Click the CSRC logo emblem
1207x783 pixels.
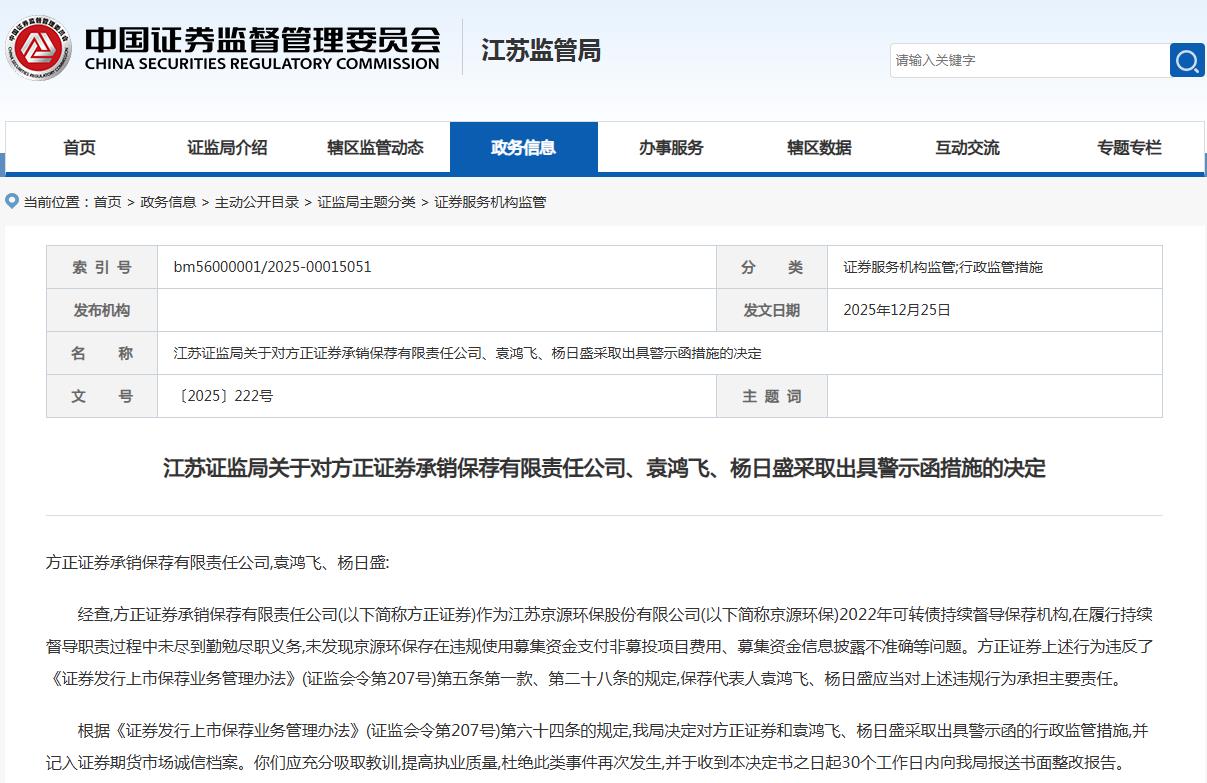click(x=40, y=47)
